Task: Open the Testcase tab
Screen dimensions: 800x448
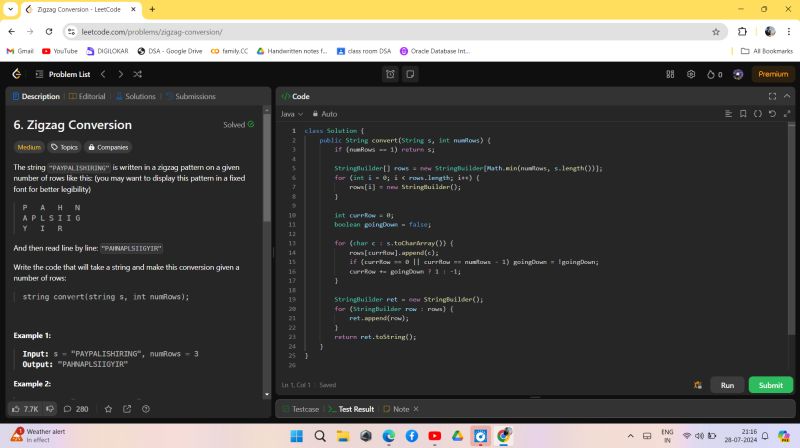Action: (x=301, y=409)
